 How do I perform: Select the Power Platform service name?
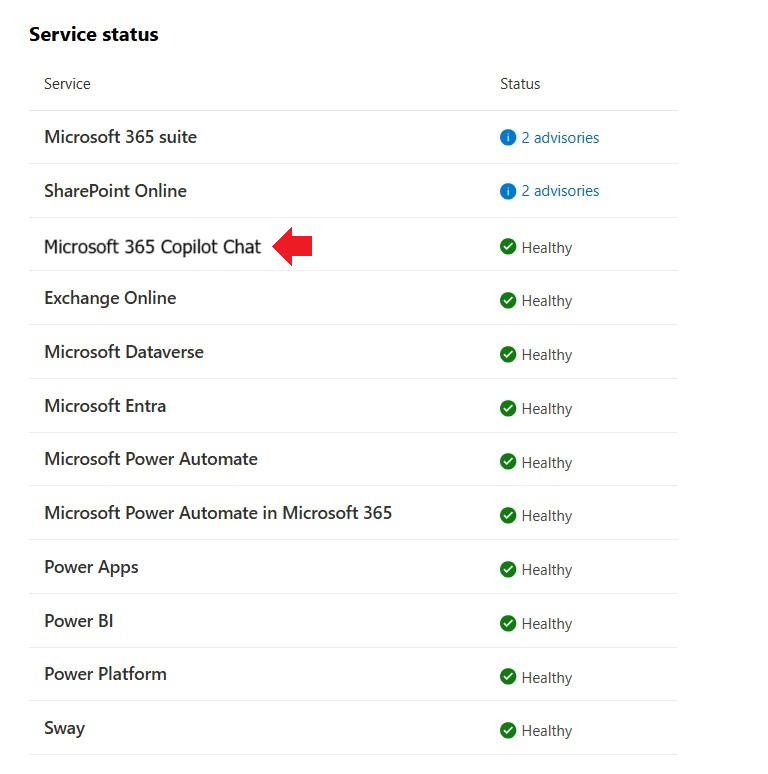click(x=106, y=674)
